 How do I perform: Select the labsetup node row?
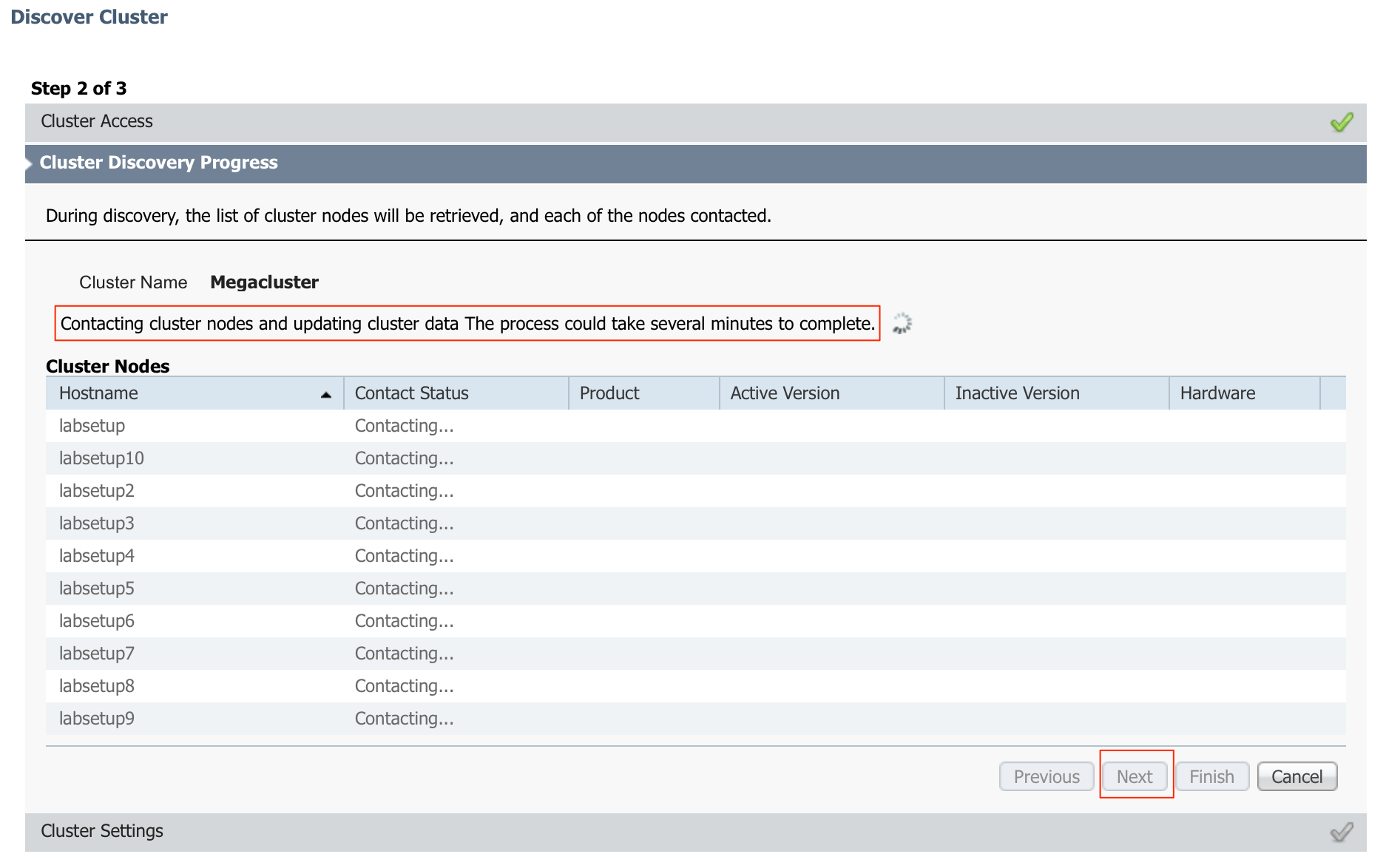[x=695, y=426]
